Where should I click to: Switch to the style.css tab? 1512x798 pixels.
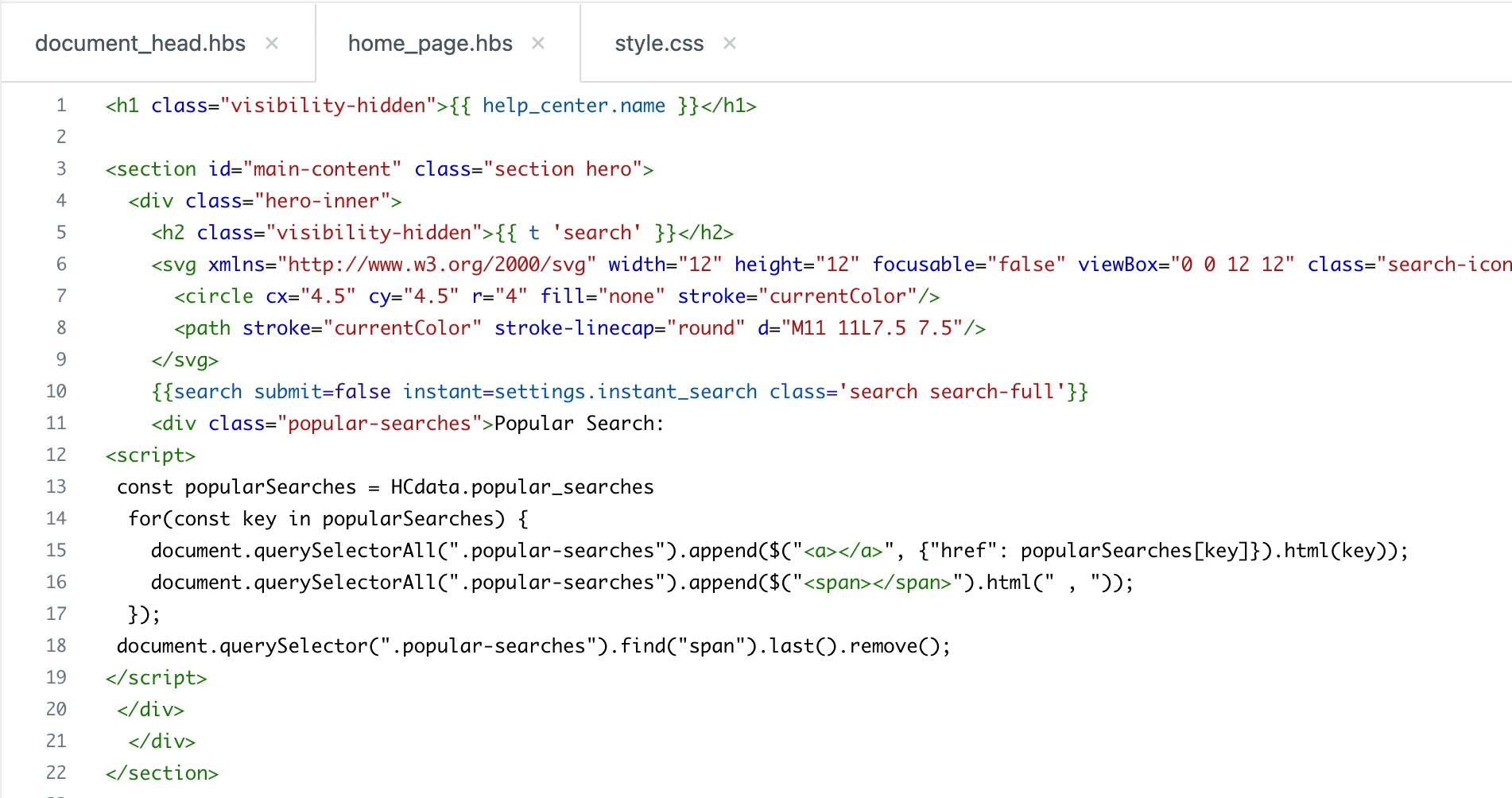[x=659, y=43]
